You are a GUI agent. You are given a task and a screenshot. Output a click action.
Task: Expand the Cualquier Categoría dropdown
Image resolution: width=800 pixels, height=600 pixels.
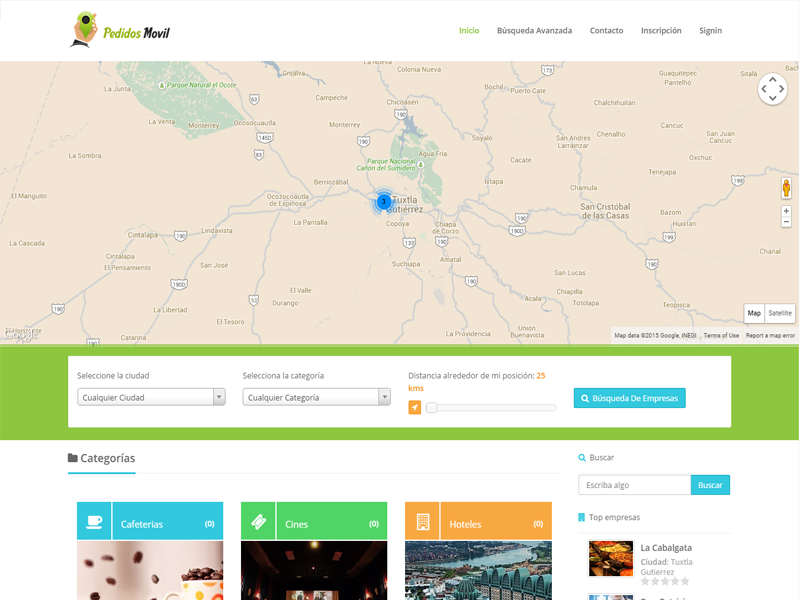pos(316,397)
